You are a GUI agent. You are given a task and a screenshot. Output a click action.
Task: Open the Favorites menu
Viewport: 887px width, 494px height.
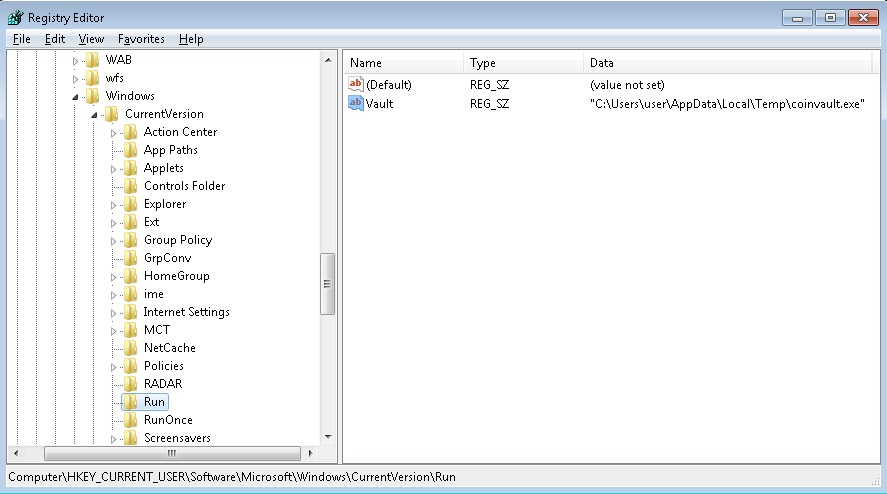[141, 39]
